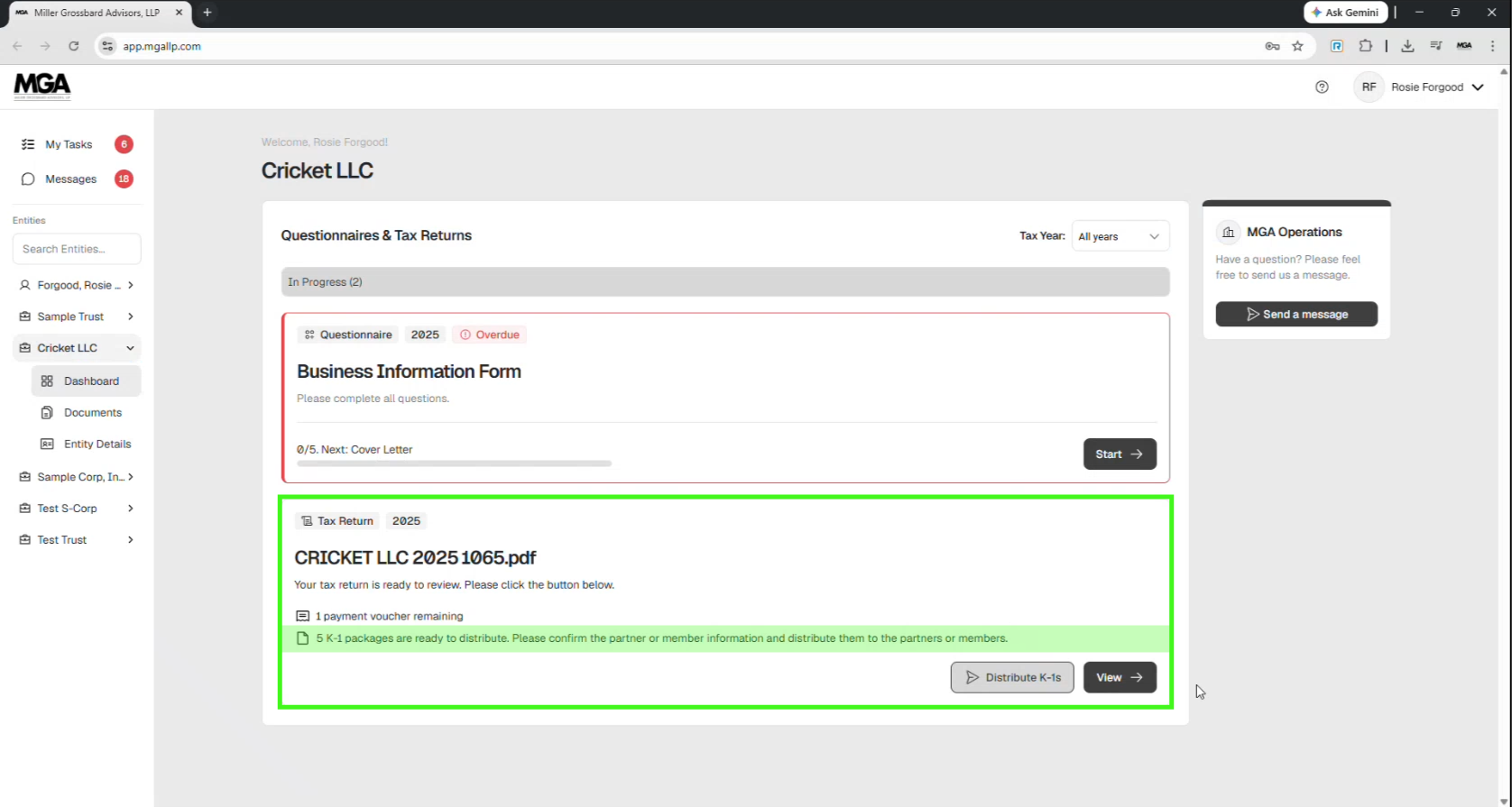Click the K-1 packages ready banner
Viewport: 1512px width, 807px height.
tap(725, 638)
